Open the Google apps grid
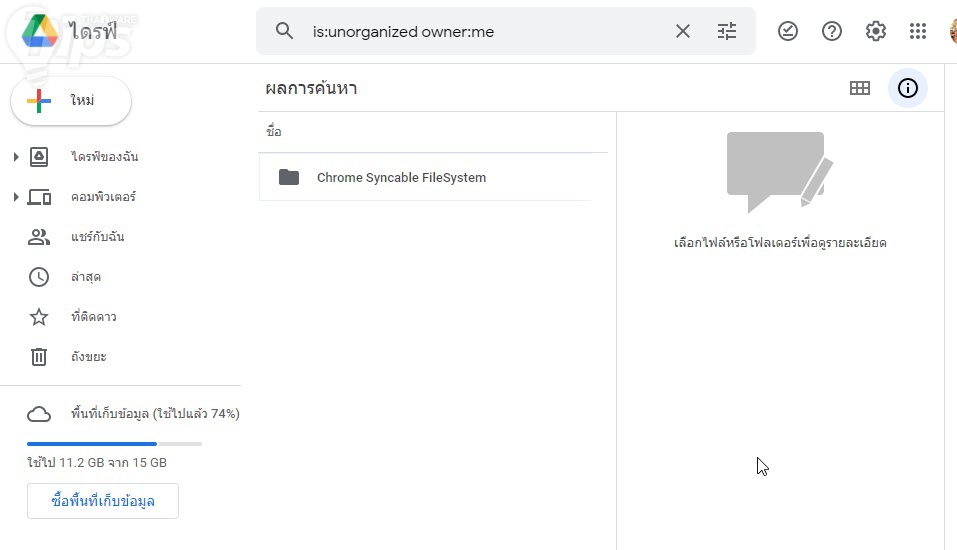 (918, 31)
